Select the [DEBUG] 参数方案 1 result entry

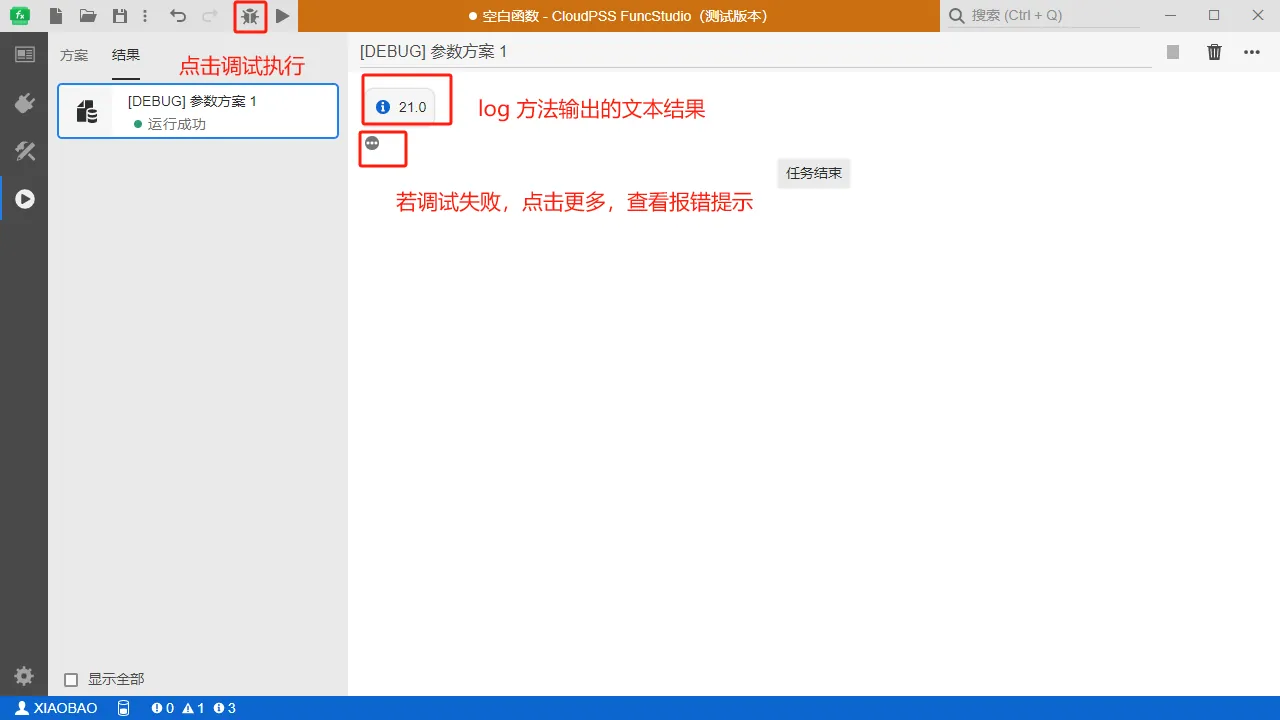(198, 111)
